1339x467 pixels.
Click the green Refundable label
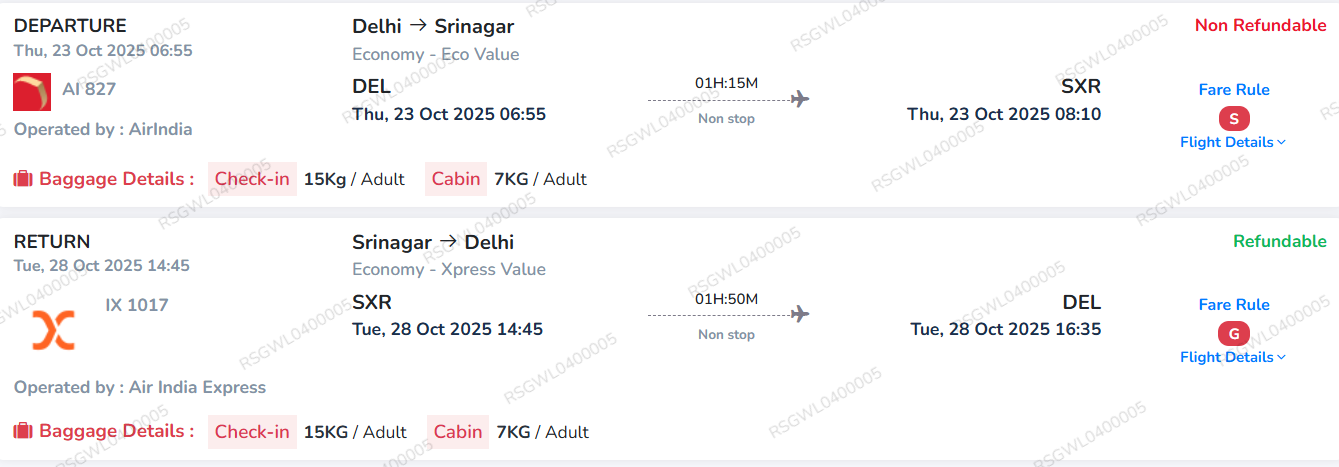click(x=1279, y=241)
